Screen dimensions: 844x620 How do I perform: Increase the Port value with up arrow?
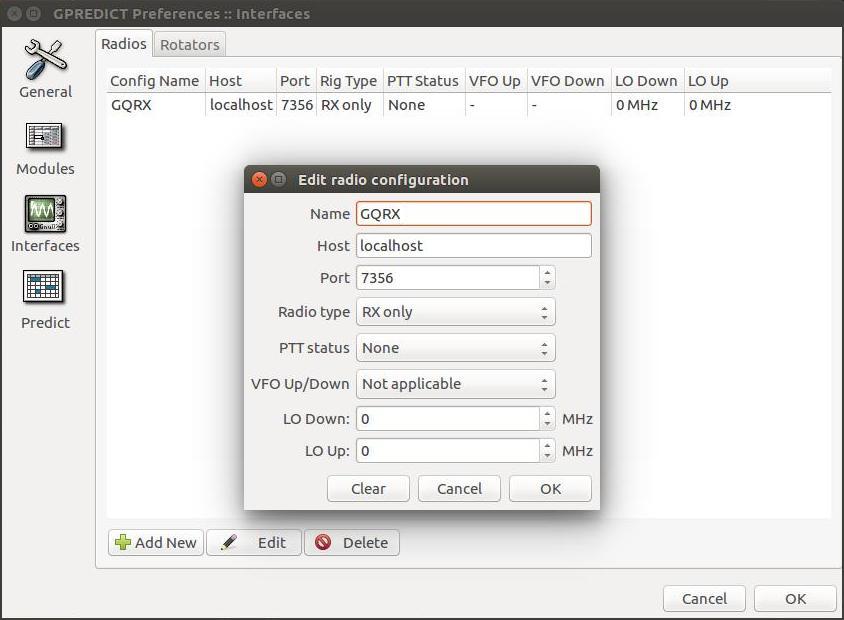[x=547, y=272]
